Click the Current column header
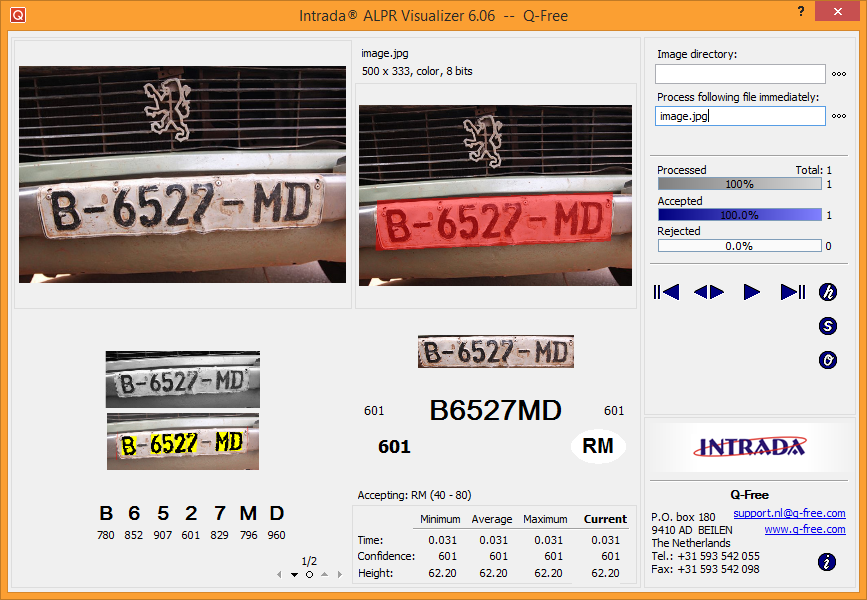Viewport: 867px width, 600px height. pos(605,519)
